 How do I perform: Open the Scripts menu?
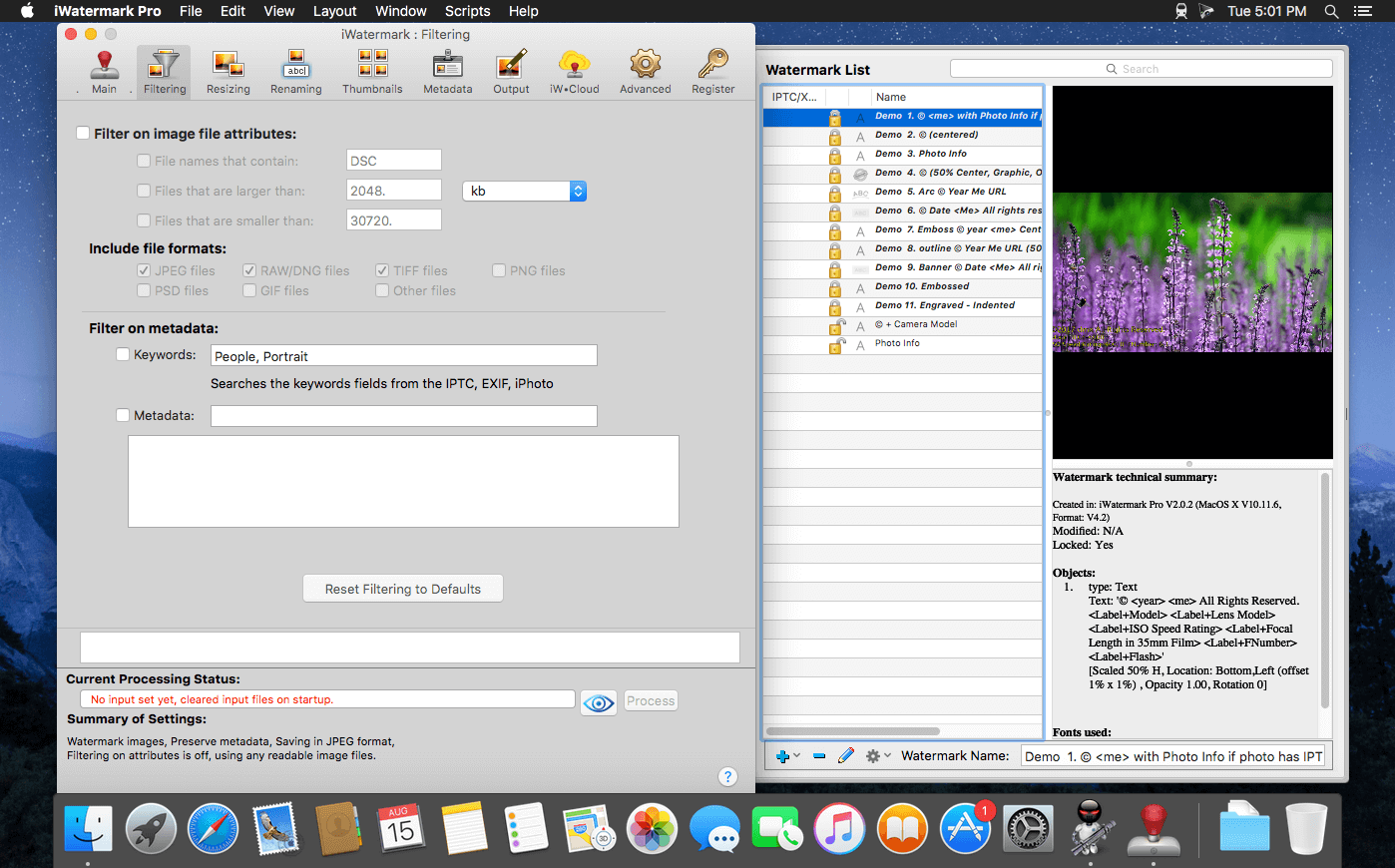(x=467, y=11)
